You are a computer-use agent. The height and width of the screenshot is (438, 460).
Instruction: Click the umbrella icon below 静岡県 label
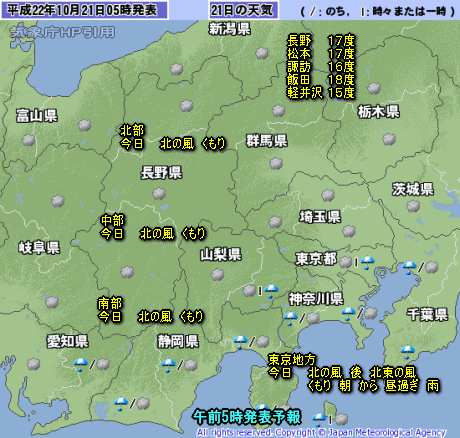point(168,365)
